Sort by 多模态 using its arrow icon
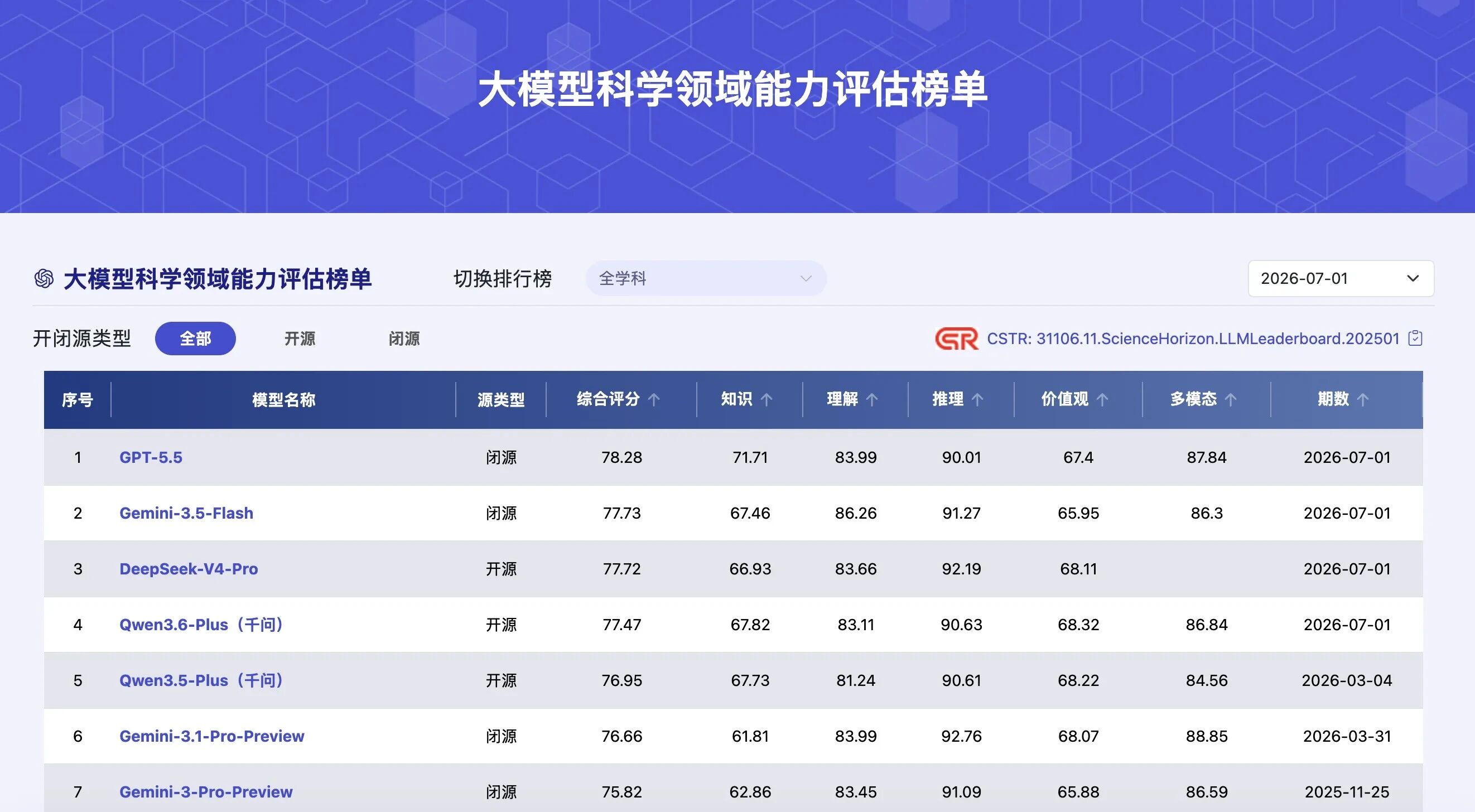The height and width of the screenshot is (812, 1475). coord(1231,399)
